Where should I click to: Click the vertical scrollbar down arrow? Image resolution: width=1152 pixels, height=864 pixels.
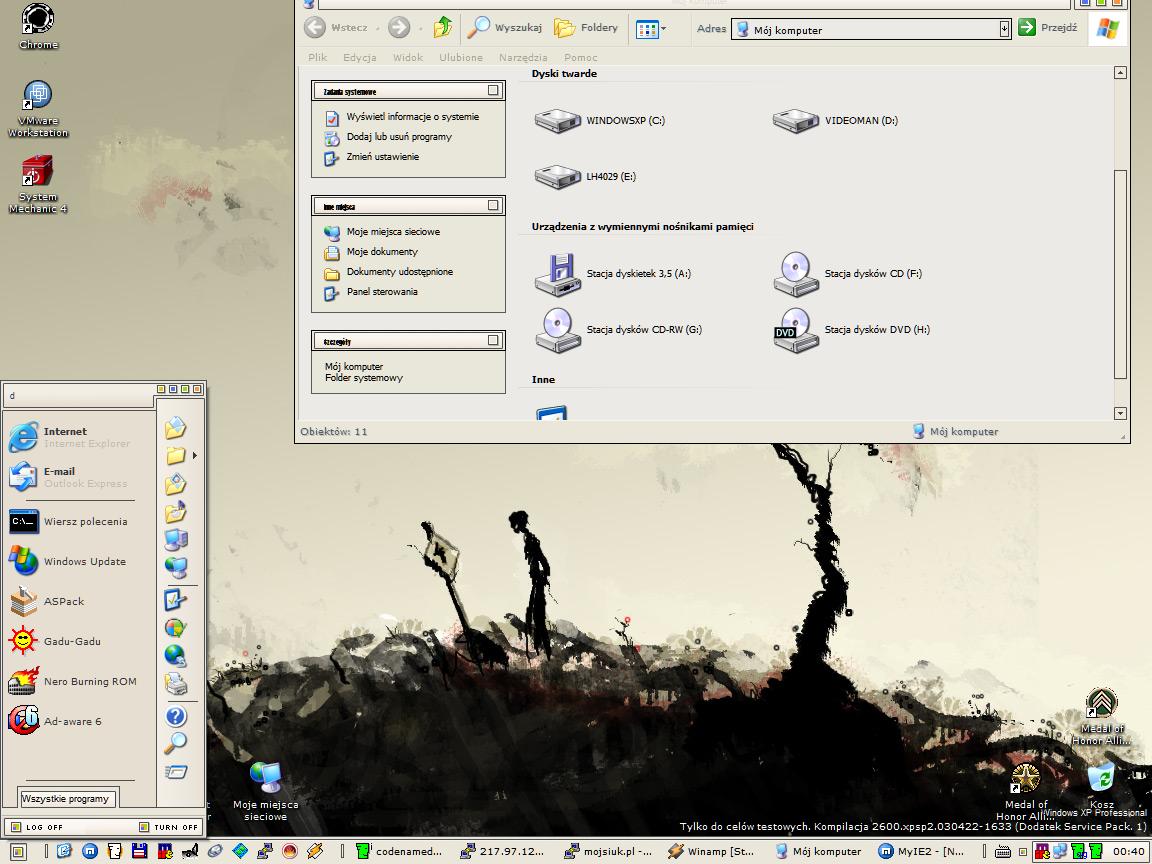(x=1120, y=413)
